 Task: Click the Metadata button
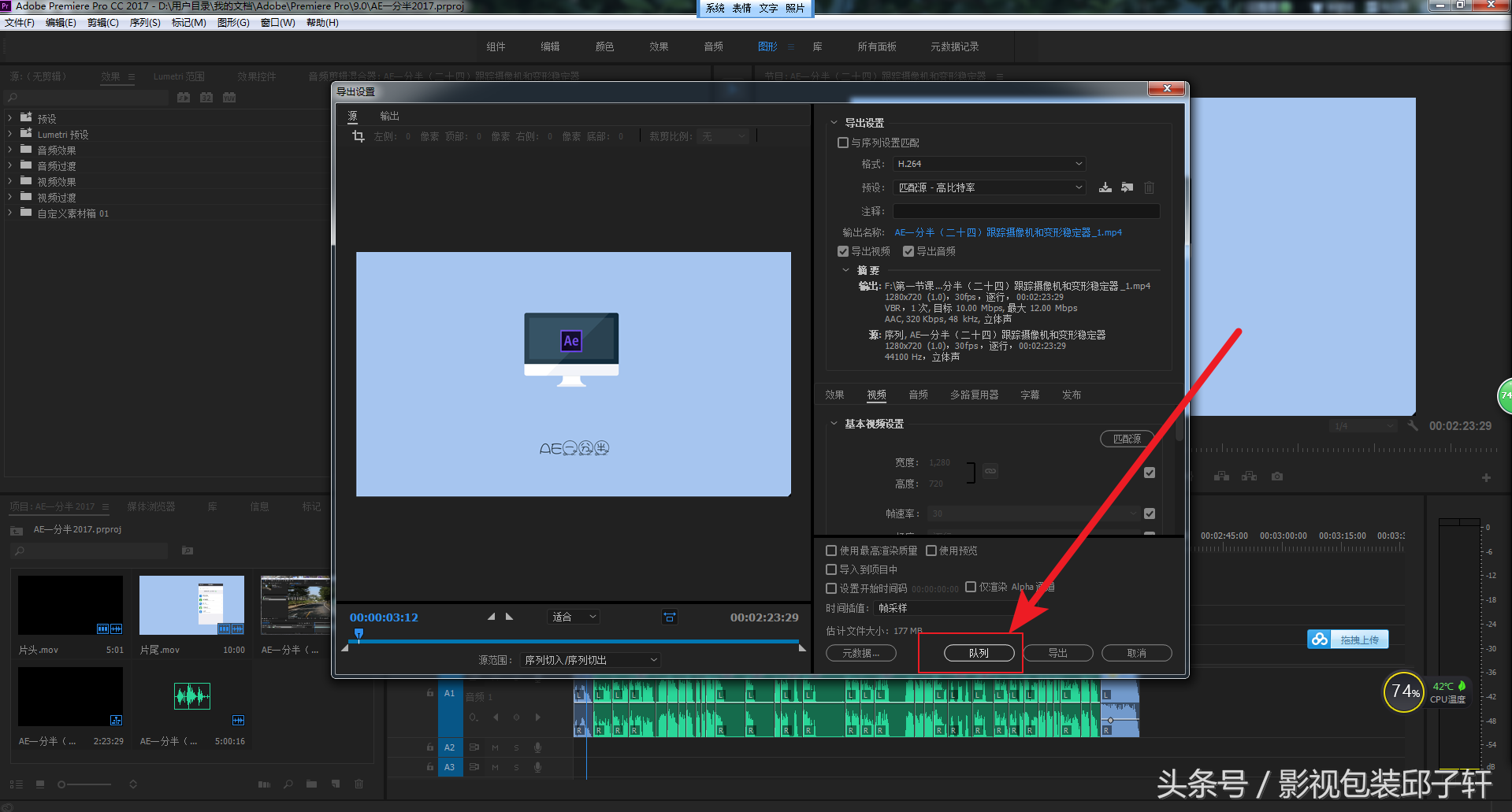(861, 653)
